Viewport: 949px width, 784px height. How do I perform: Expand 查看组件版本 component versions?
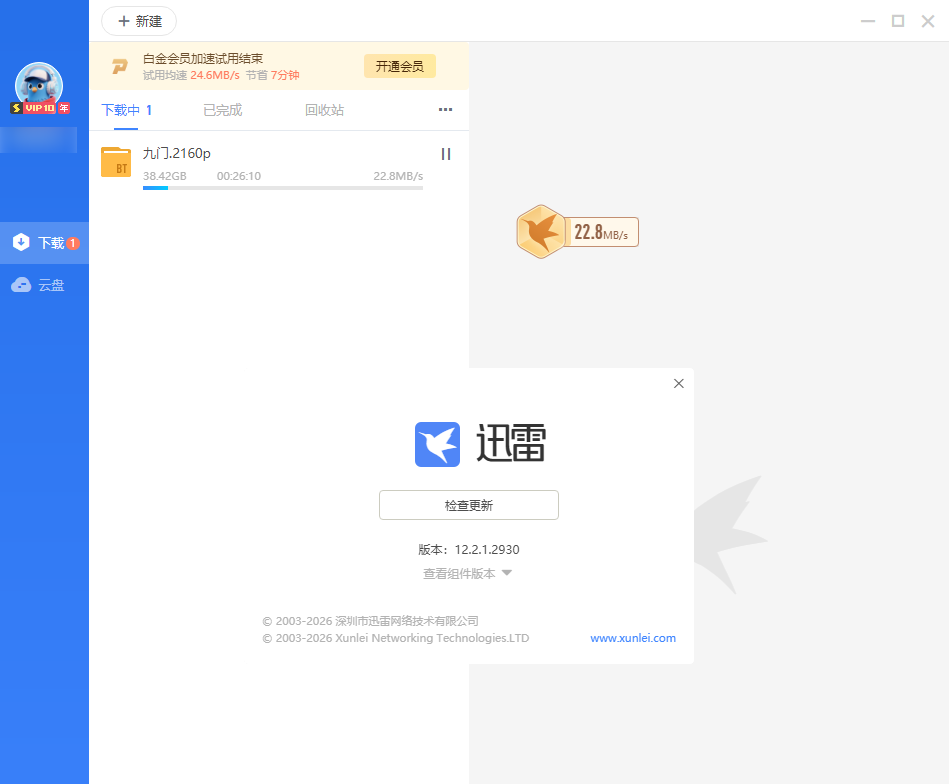[x=467, y=573]
